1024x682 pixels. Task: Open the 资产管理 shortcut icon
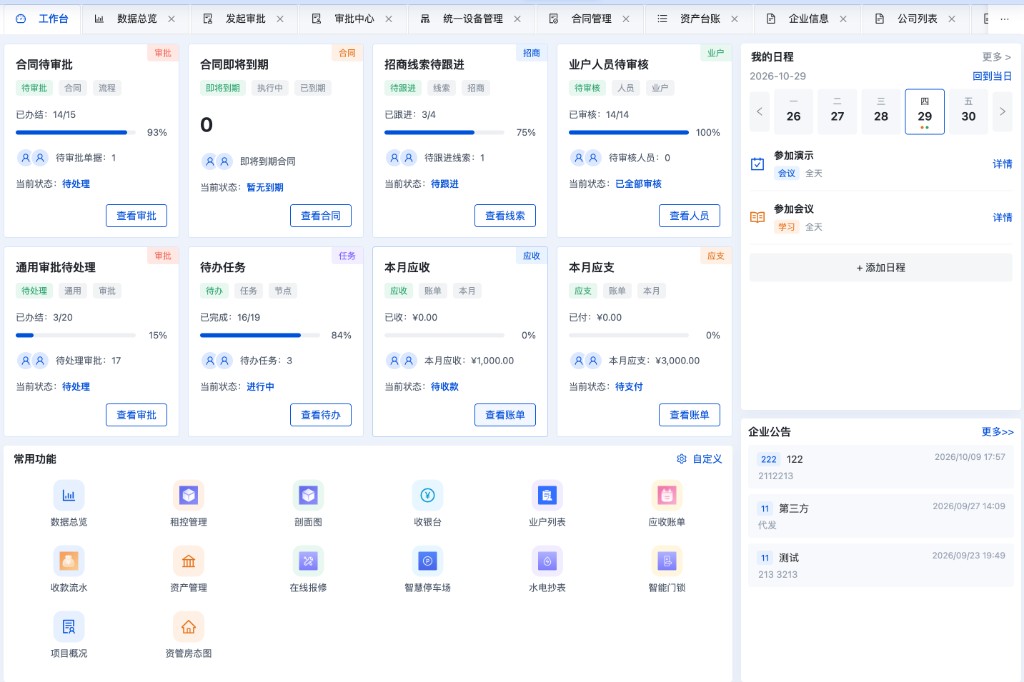188,560
